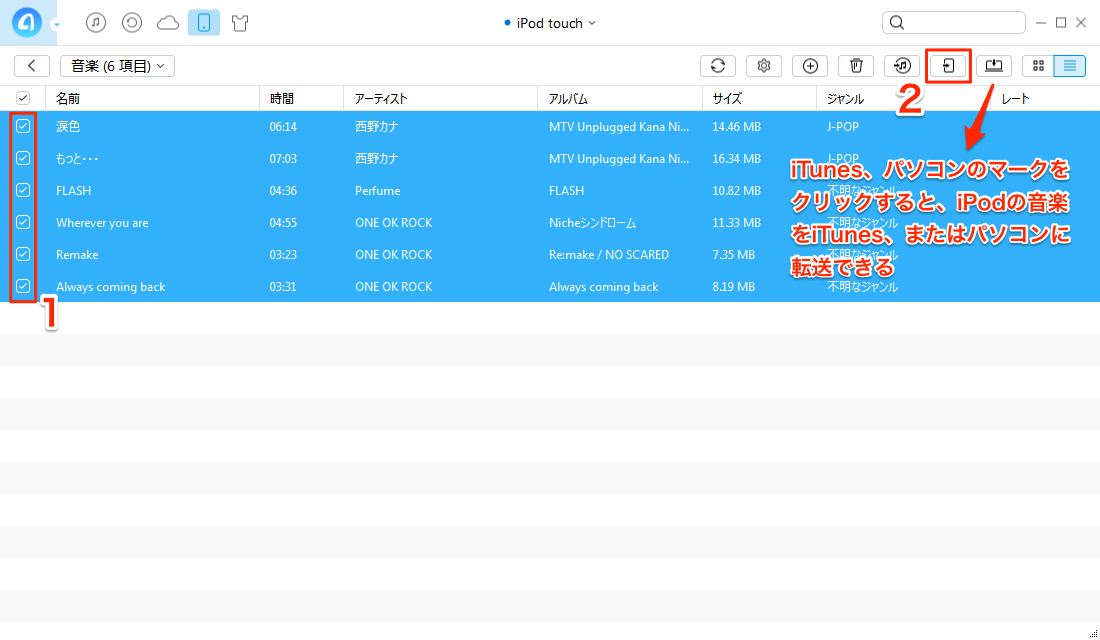The image size is (1100, 640).
Task: Sort by the 時間 column header
Action: pyautogui.click(x=282, y=99)
